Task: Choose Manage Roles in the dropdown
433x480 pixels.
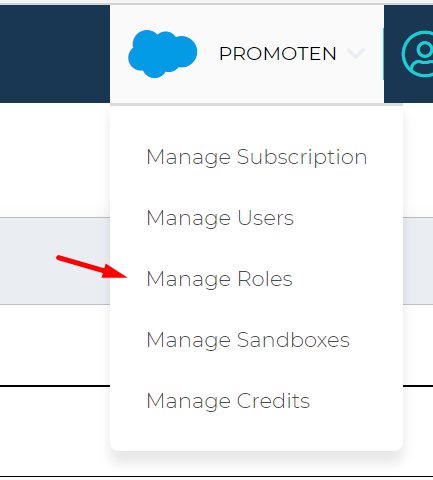Action: tap(219, 279)
